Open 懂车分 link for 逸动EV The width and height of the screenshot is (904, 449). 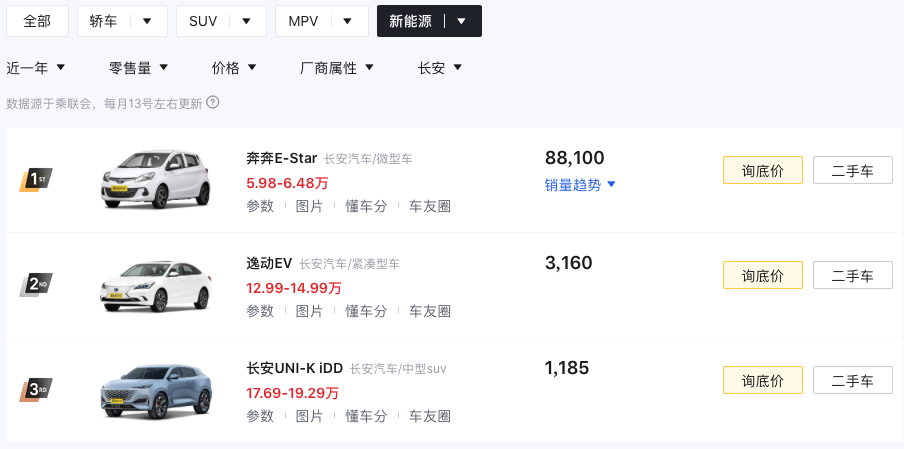click(x=366, y=311)
